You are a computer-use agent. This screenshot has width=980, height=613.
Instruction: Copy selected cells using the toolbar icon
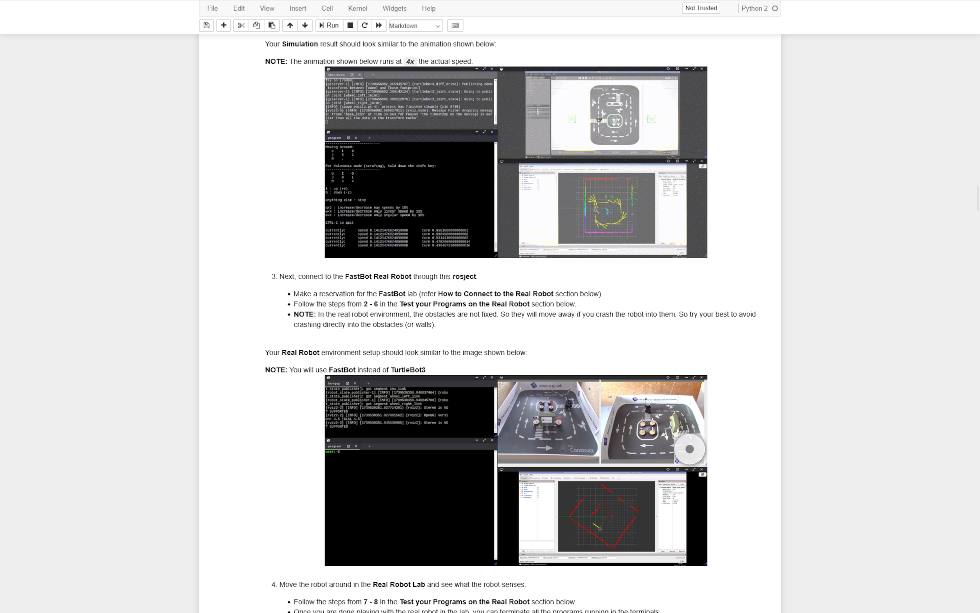pos(256,25)
